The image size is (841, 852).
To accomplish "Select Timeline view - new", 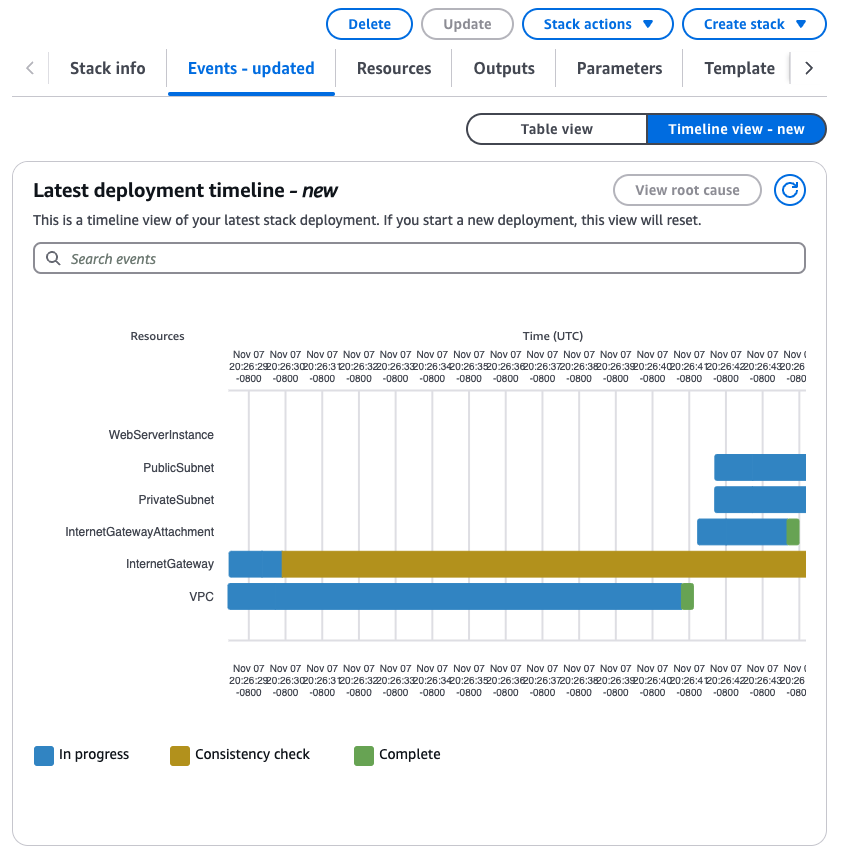I will point(736,129).
